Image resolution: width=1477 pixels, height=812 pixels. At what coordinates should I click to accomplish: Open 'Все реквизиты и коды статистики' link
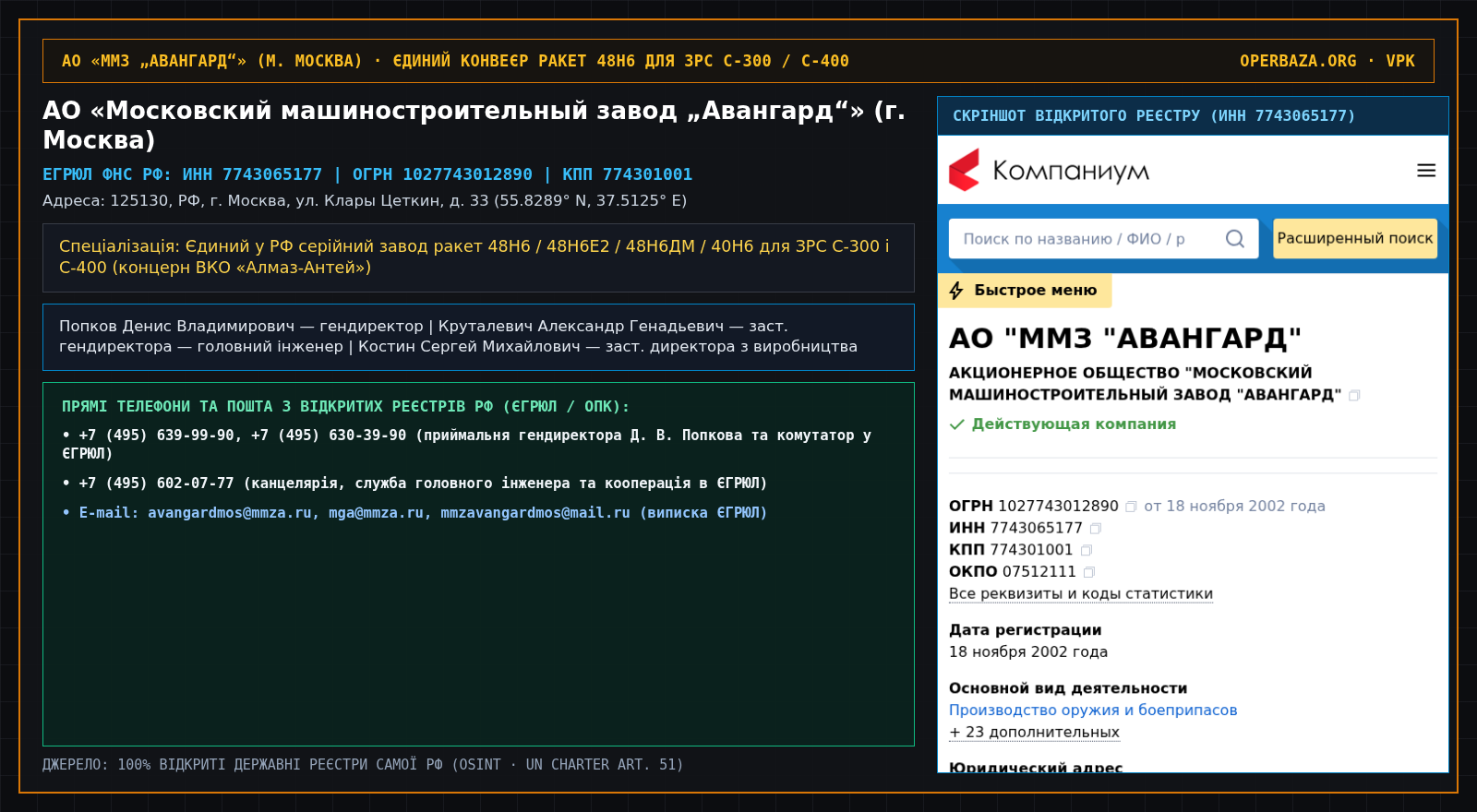click(x=1081, y=594)
